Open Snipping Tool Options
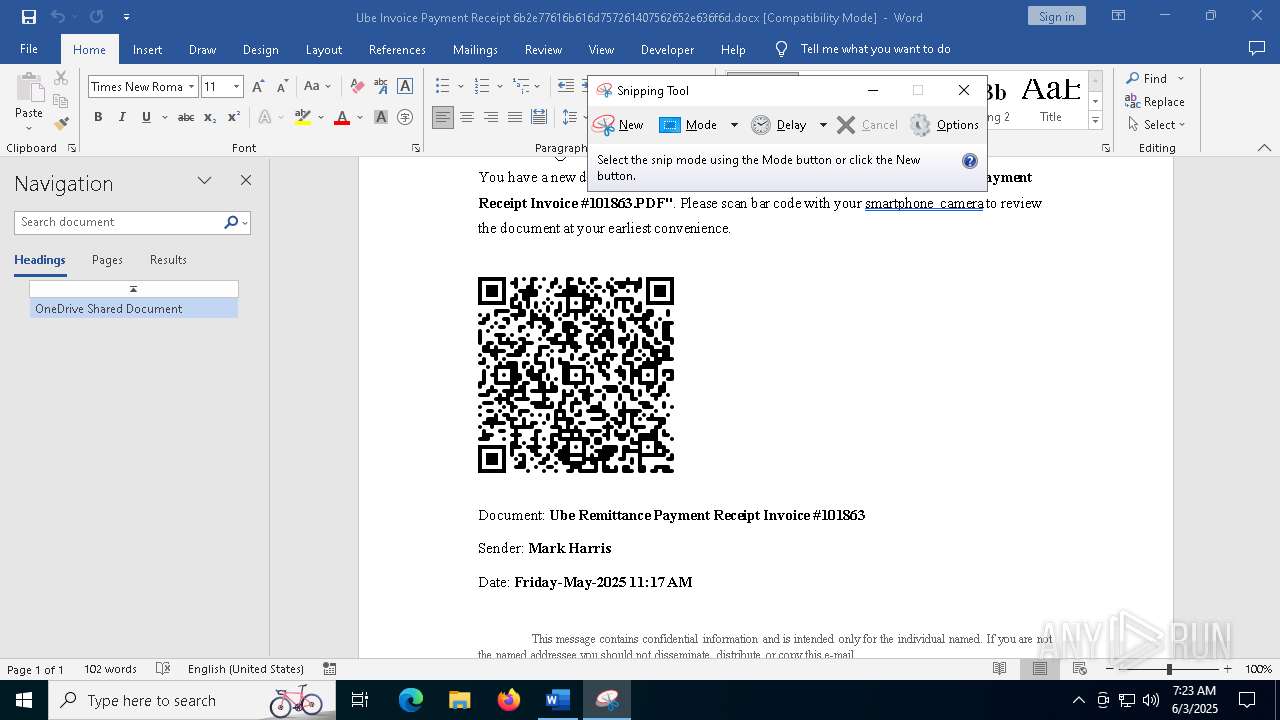The image size is (1280, 720). (944, 125)
